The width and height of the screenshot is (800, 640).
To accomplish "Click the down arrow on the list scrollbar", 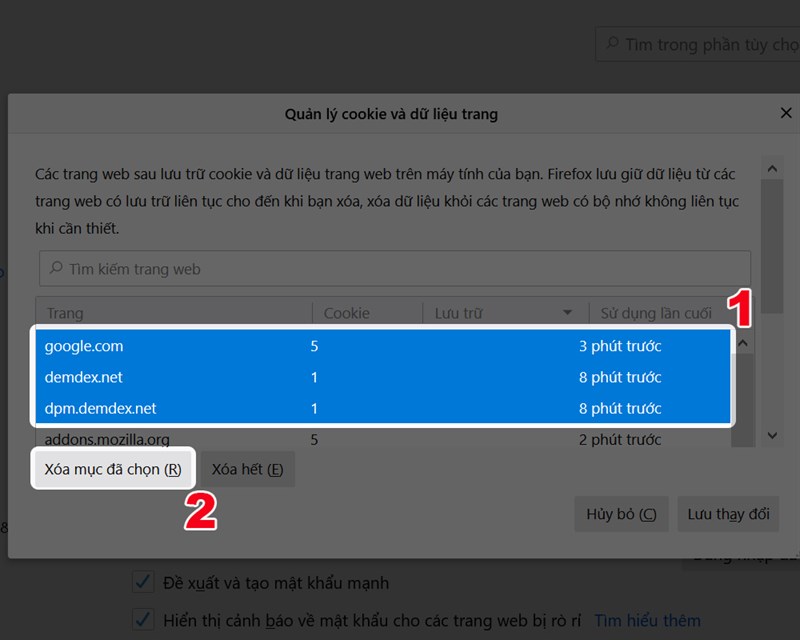I will (772, 437).
